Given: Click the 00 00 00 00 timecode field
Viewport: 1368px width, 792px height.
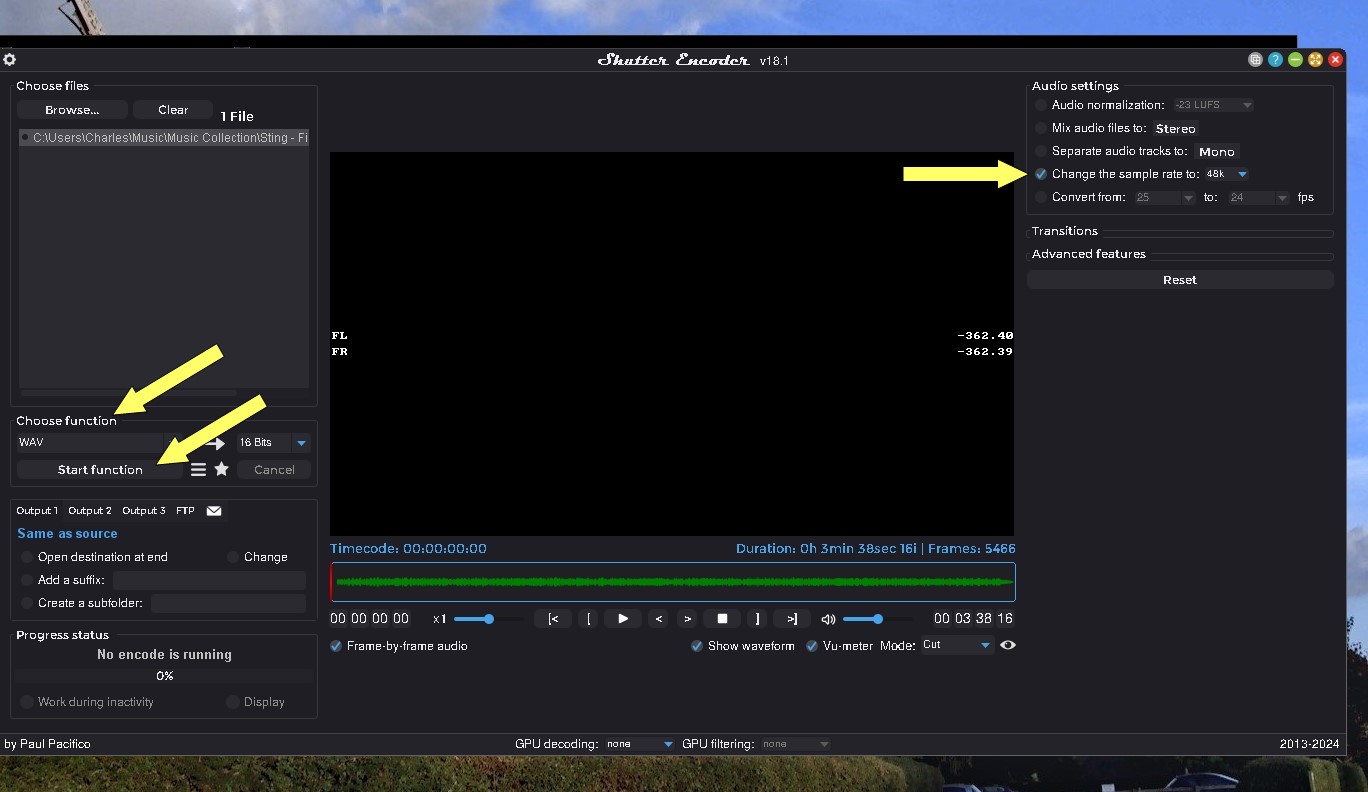Looking at the screenshot, I should point(370,619).
